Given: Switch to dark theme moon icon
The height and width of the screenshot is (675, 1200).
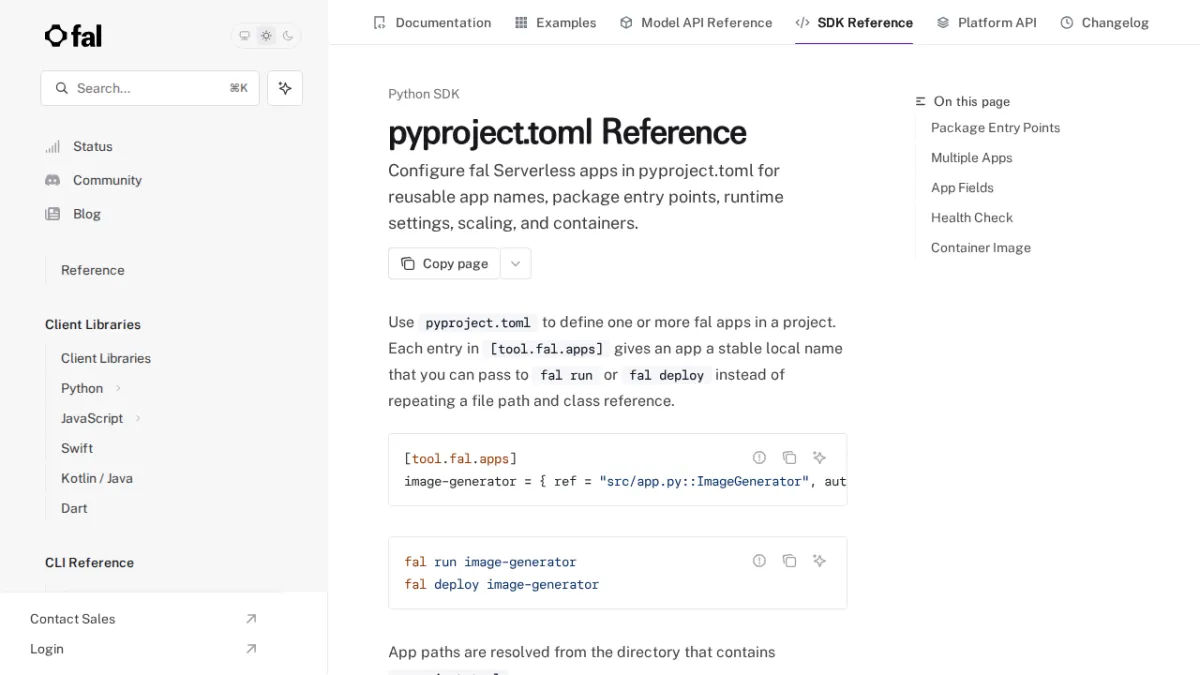Looking at the screenshot, I should click(288, 36).
